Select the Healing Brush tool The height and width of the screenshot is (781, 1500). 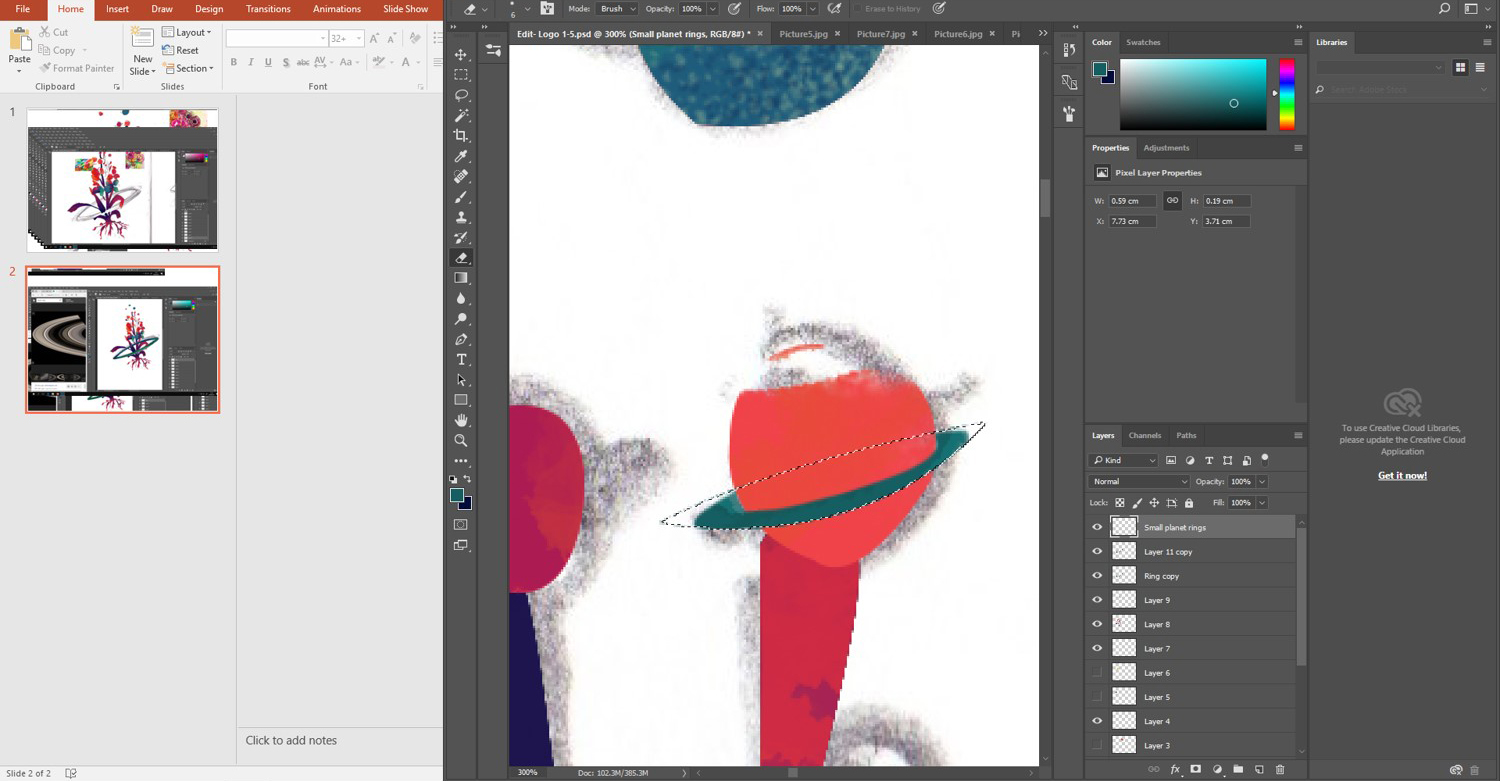[x=461, y=176]
